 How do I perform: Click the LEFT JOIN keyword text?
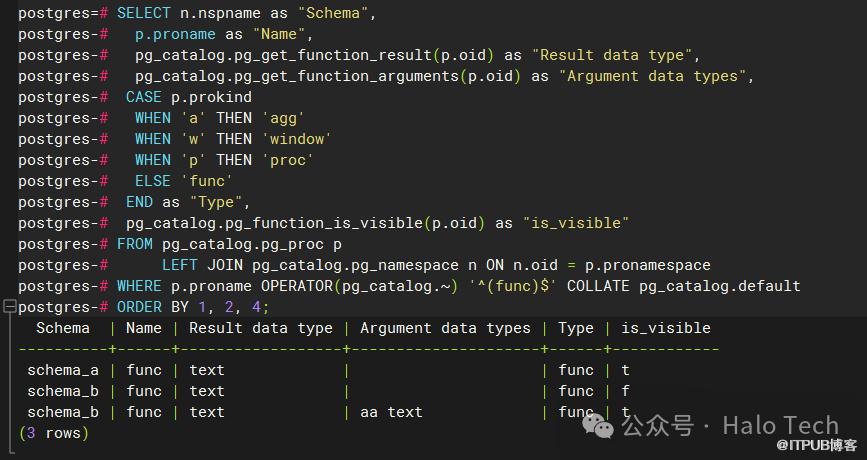pyautogui.click(x=202, y=265)
